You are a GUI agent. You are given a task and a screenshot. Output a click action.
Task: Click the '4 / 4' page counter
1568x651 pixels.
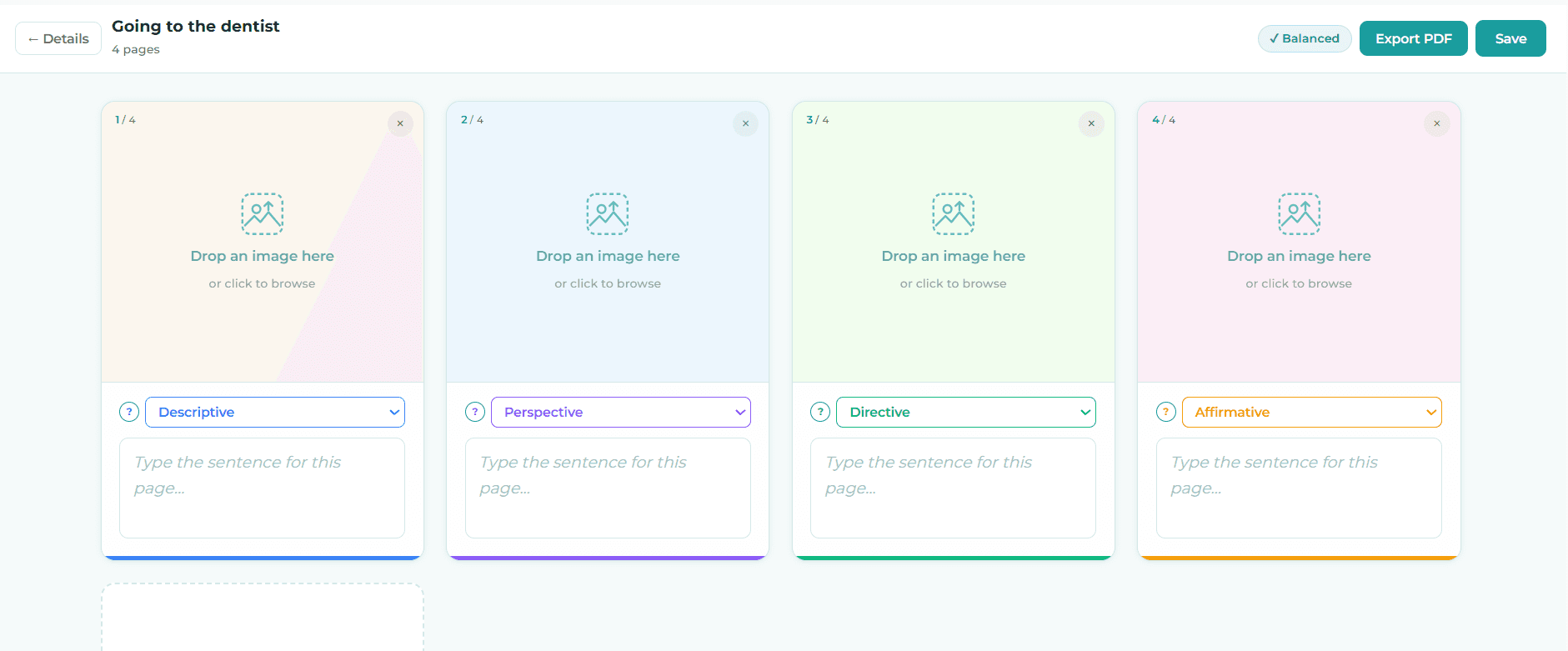(1164, 120)
